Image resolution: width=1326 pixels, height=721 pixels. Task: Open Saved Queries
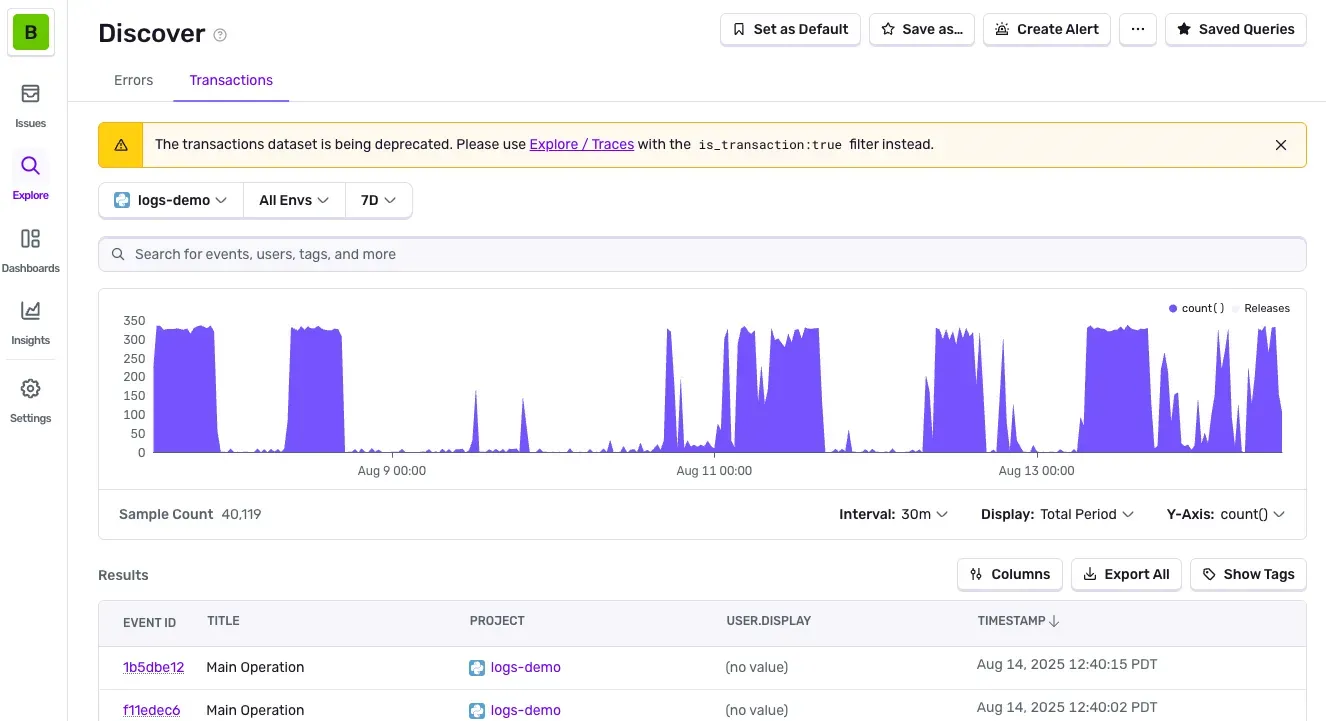pyautogui.click(x=1236, y=29)
